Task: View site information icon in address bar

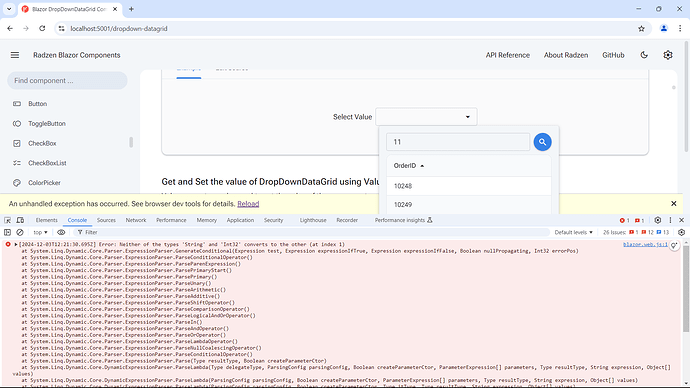Action: 62,29
